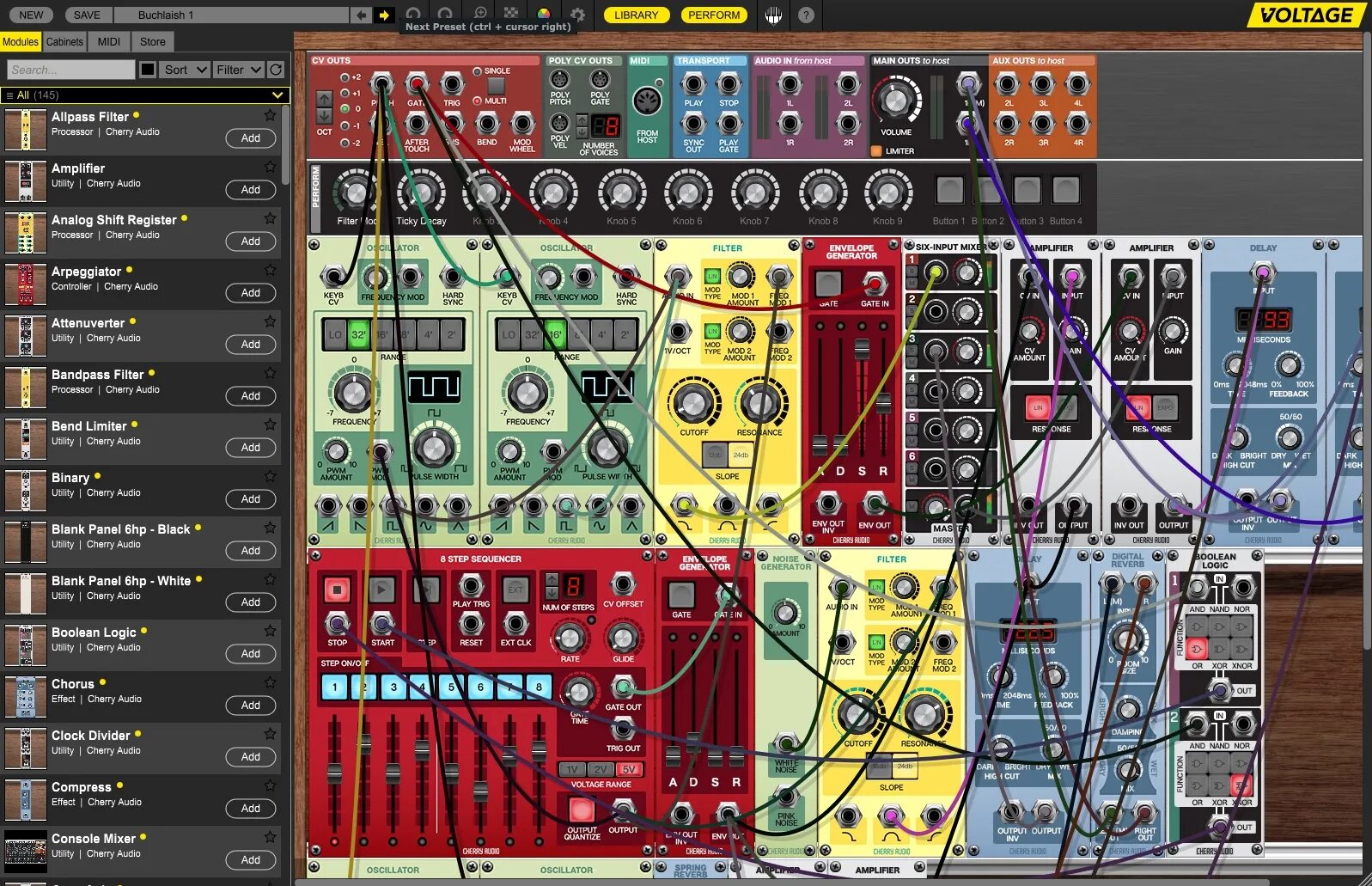Click the MIDI From Host DIN connector
The image size is (1372, 886).
648,102
